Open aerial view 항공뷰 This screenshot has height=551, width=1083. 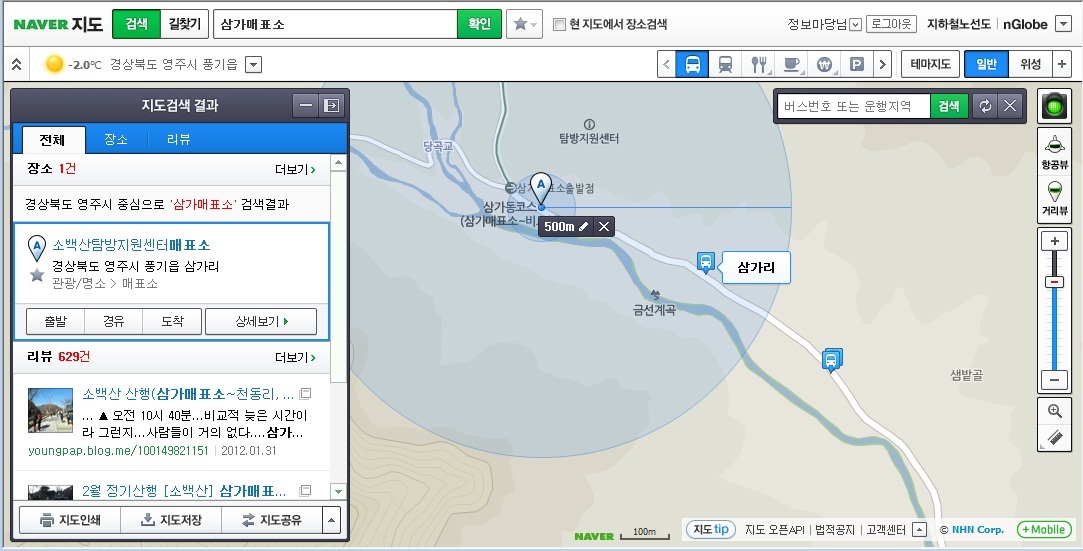click(x=1055, y=151)
